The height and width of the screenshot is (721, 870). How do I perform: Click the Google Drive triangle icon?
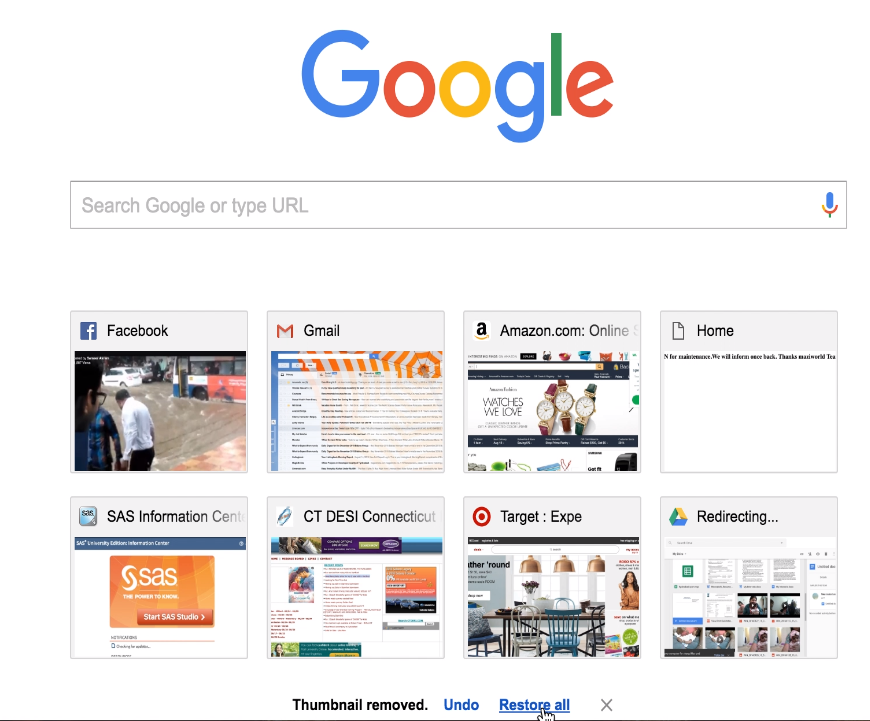click(678, 517)
